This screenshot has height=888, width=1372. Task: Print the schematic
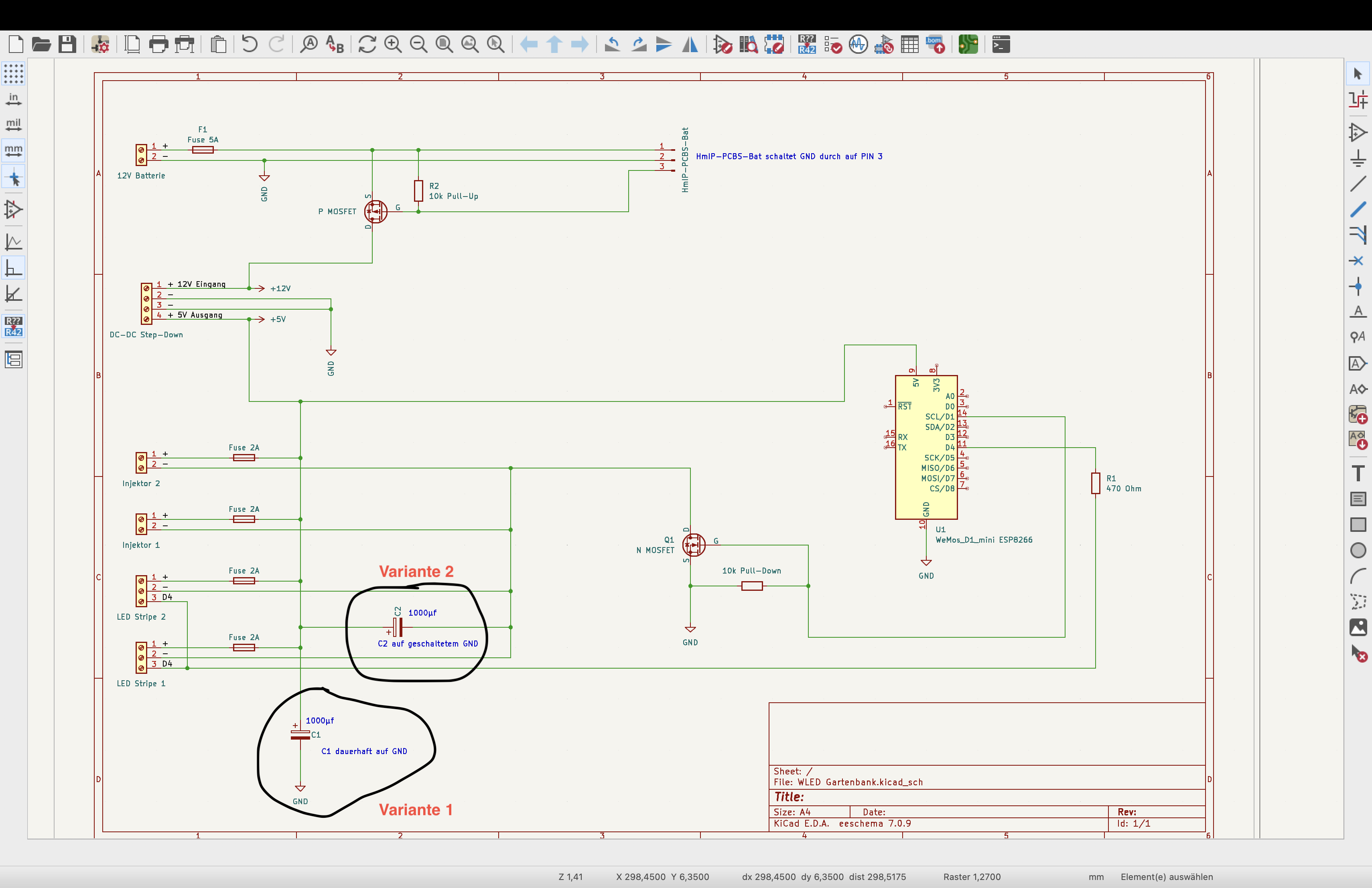[158, 45]
